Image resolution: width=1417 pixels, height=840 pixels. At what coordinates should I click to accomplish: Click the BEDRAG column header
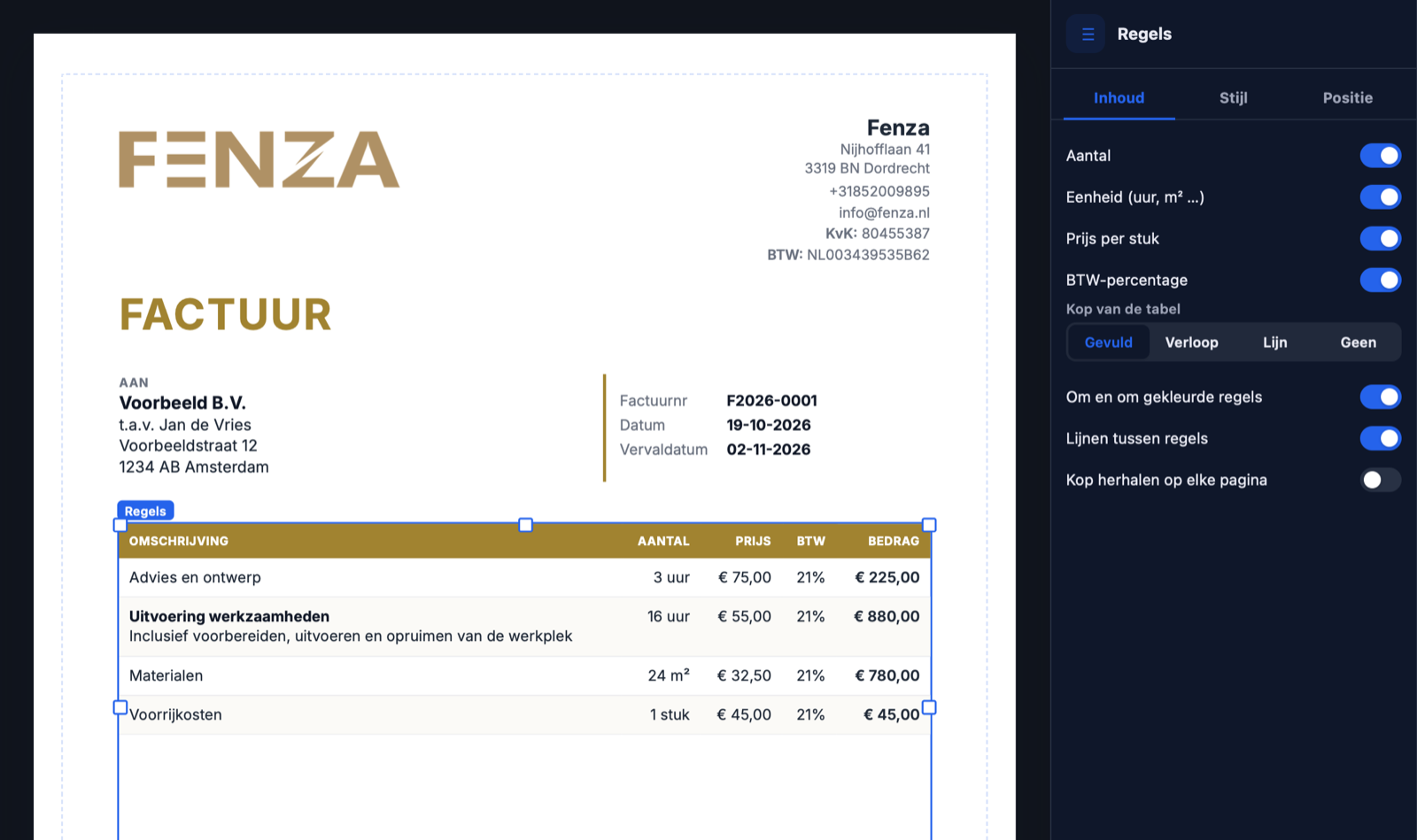pos(894,541)
